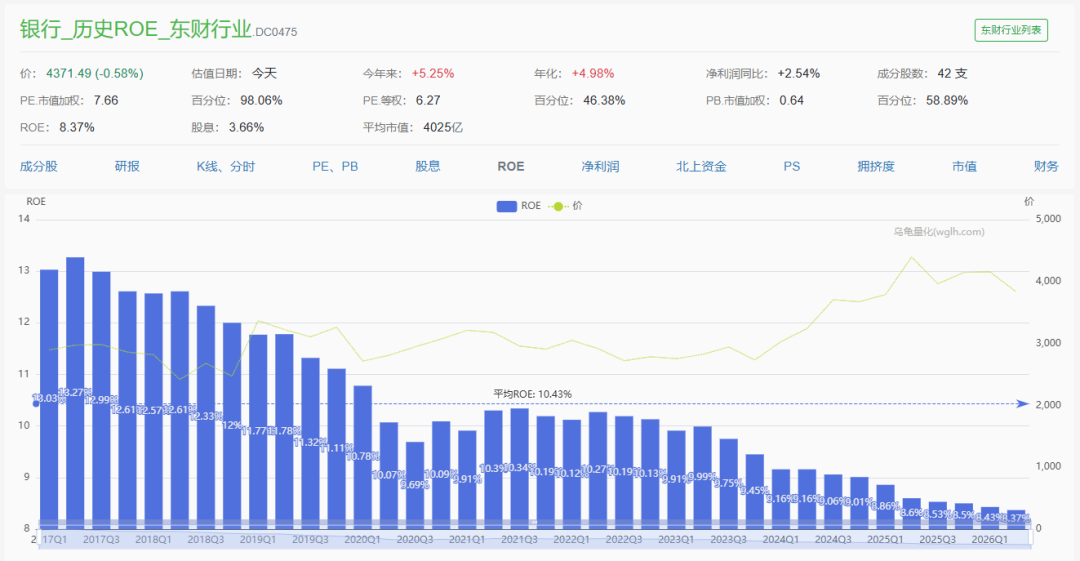
Task: Click the price line peak near 2025Q1
Action: [x=912, y=257]
